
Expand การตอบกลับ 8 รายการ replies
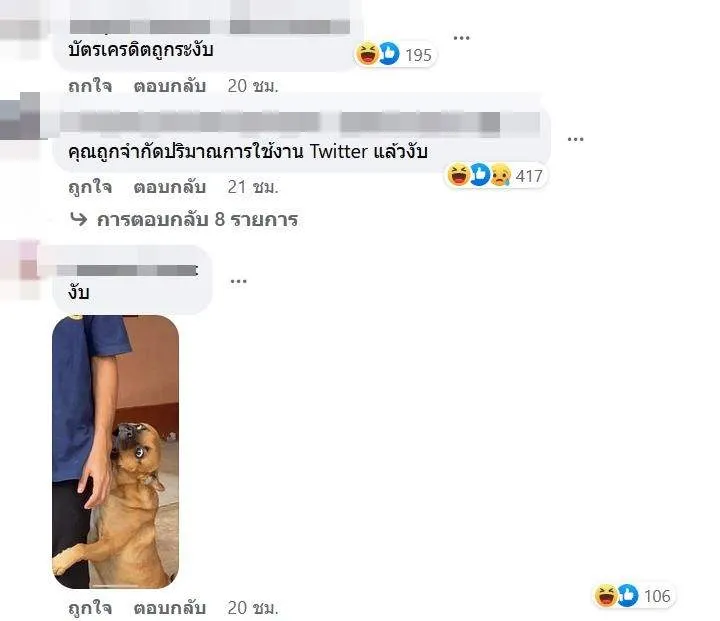197,220
